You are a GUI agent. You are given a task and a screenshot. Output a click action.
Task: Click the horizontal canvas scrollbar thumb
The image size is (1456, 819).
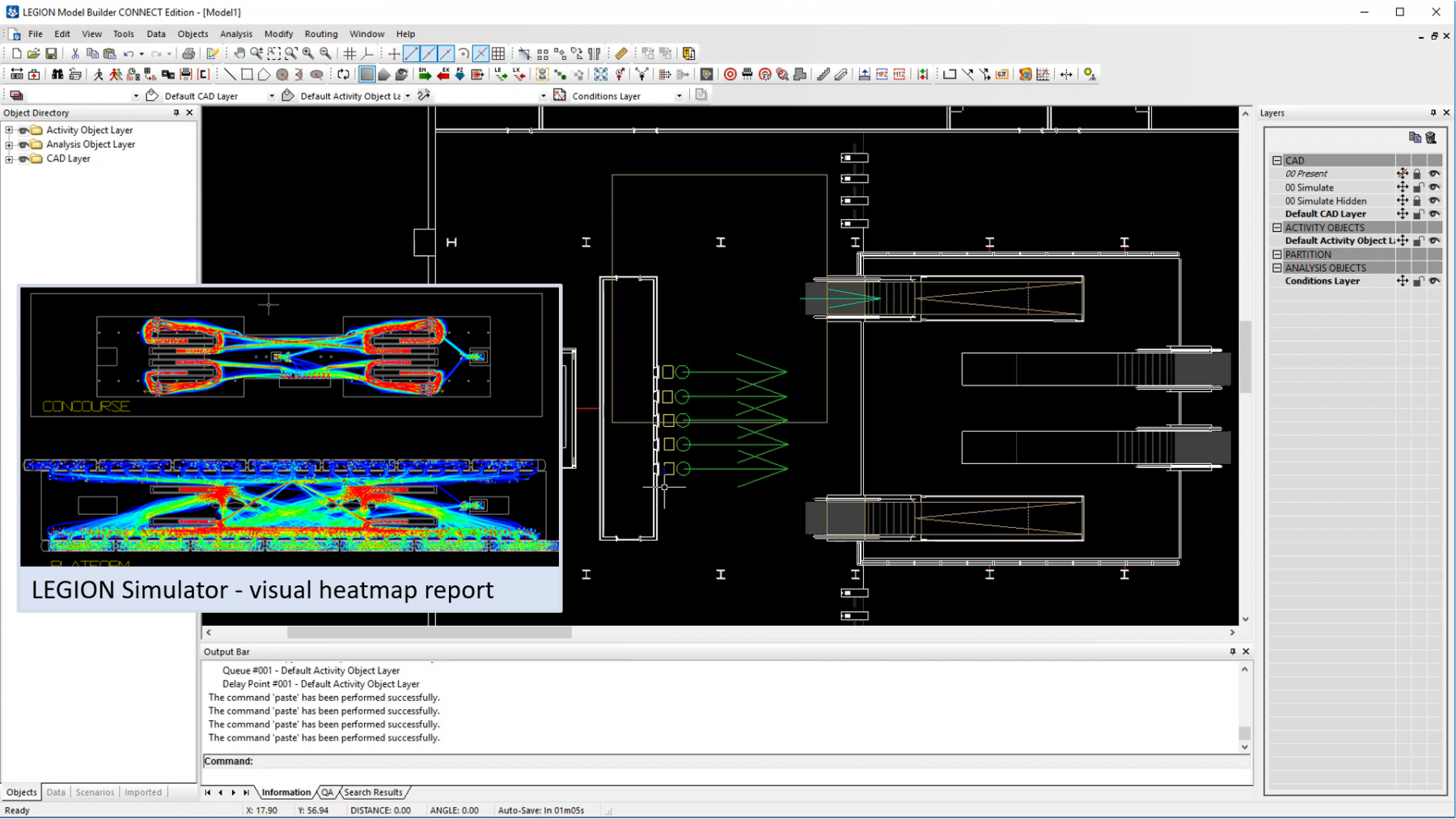point(429,633)
